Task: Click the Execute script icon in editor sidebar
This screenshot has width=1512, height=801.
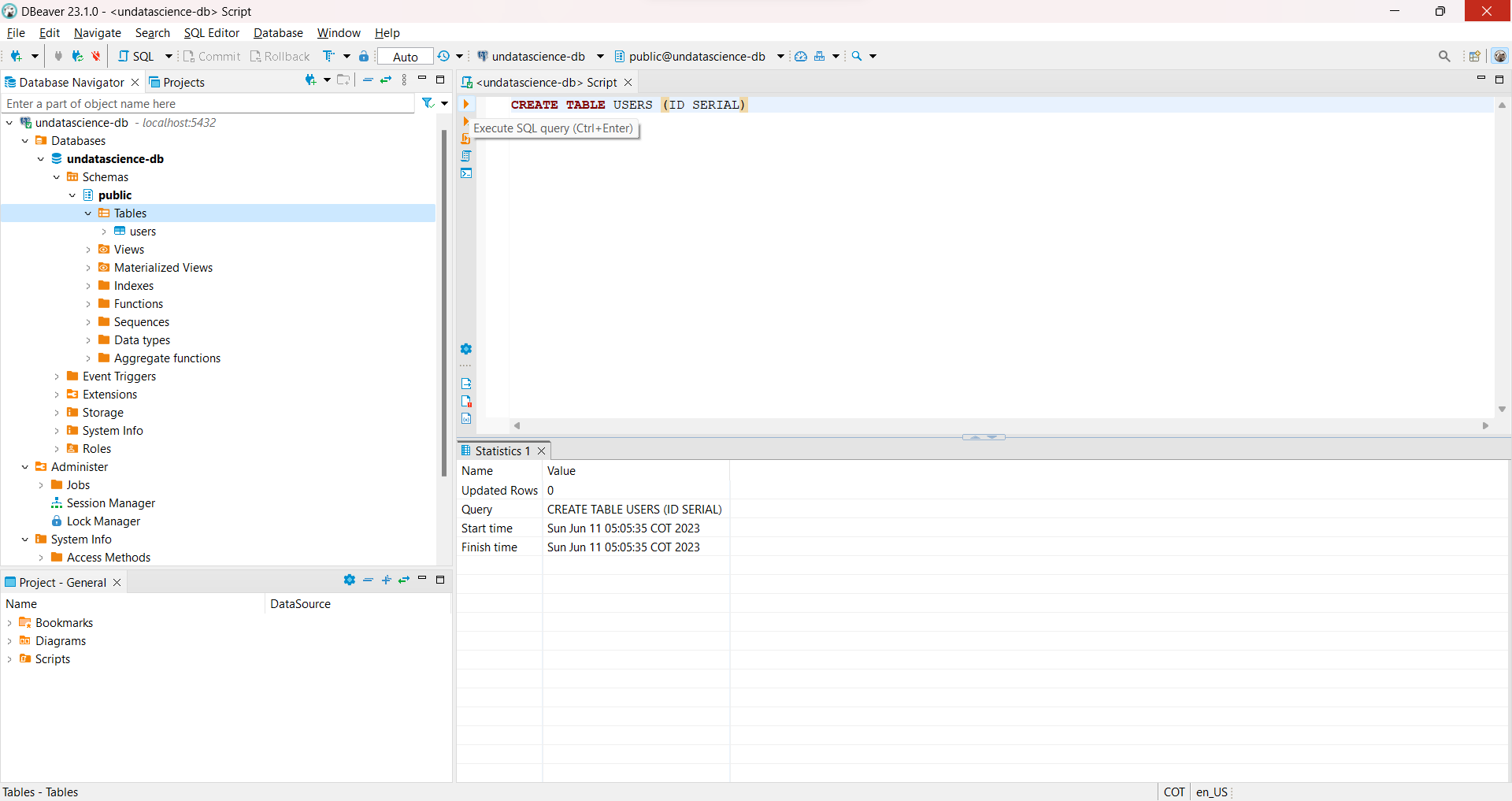Action: [x=466, y=139]
